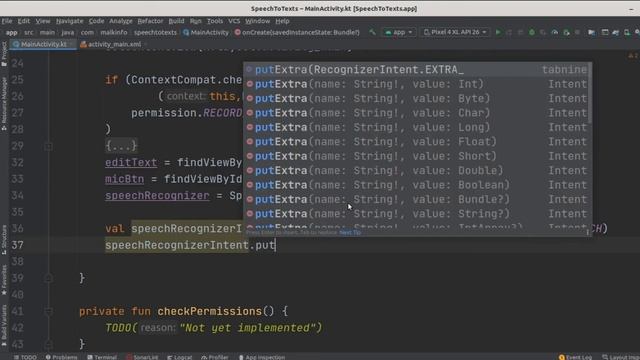Click the malkinfo breadcrumb
Image resolution: width=640 pixels, height=360 pixels.
tap(114, 32)
